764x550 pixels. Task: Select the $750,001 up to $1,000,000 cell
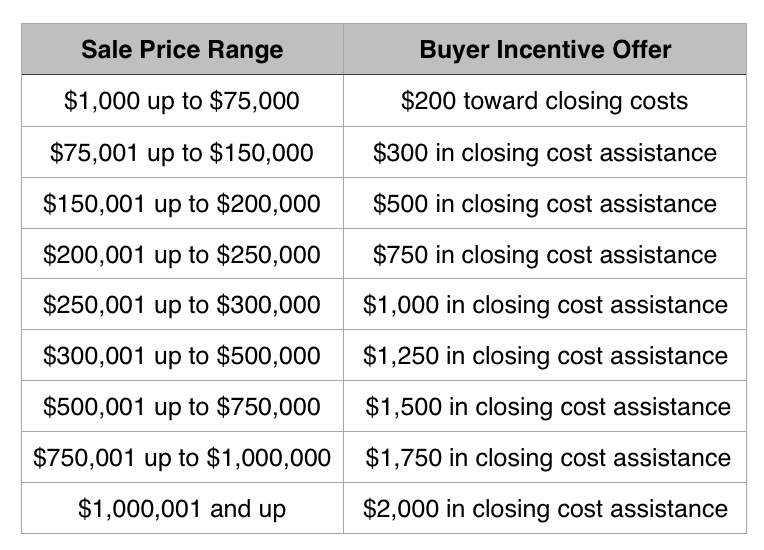coord(182,457)
